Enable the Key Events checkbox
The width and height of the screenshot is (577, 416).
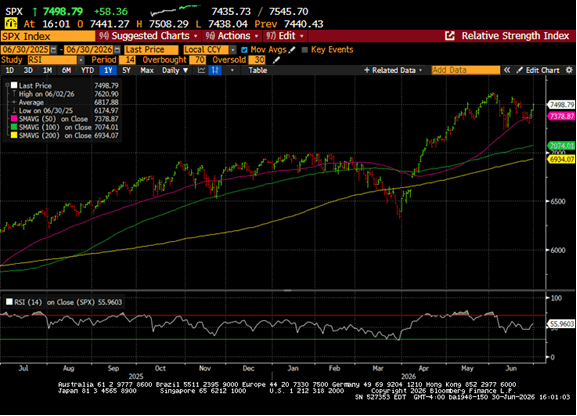304,50
